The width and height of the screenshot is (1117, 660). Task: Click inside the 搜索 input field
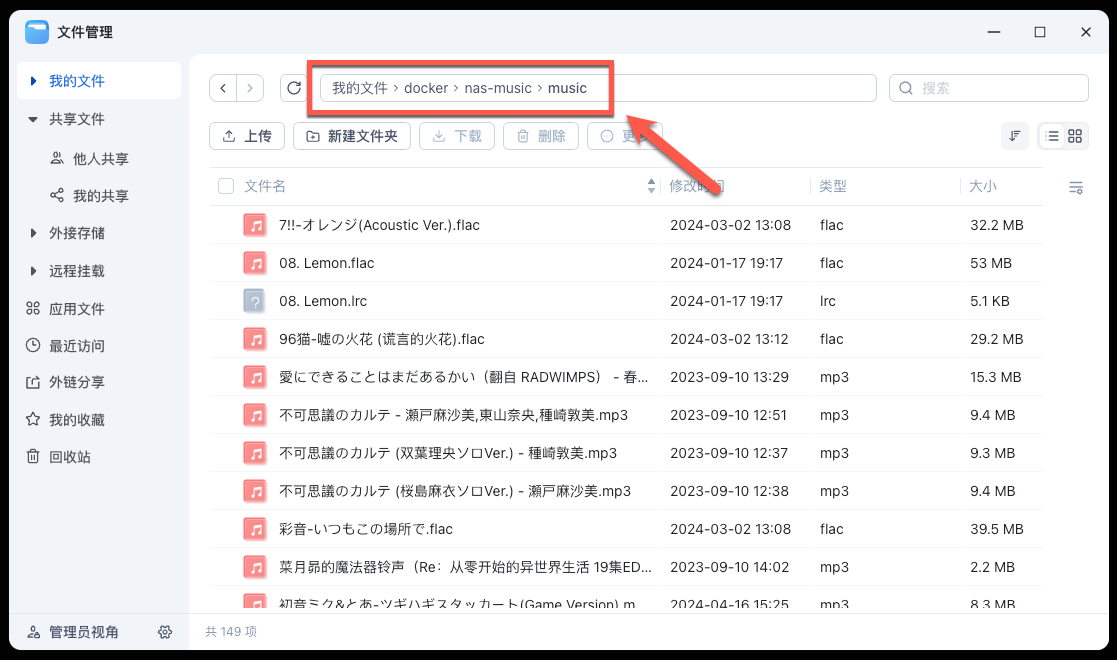[990, 88]
